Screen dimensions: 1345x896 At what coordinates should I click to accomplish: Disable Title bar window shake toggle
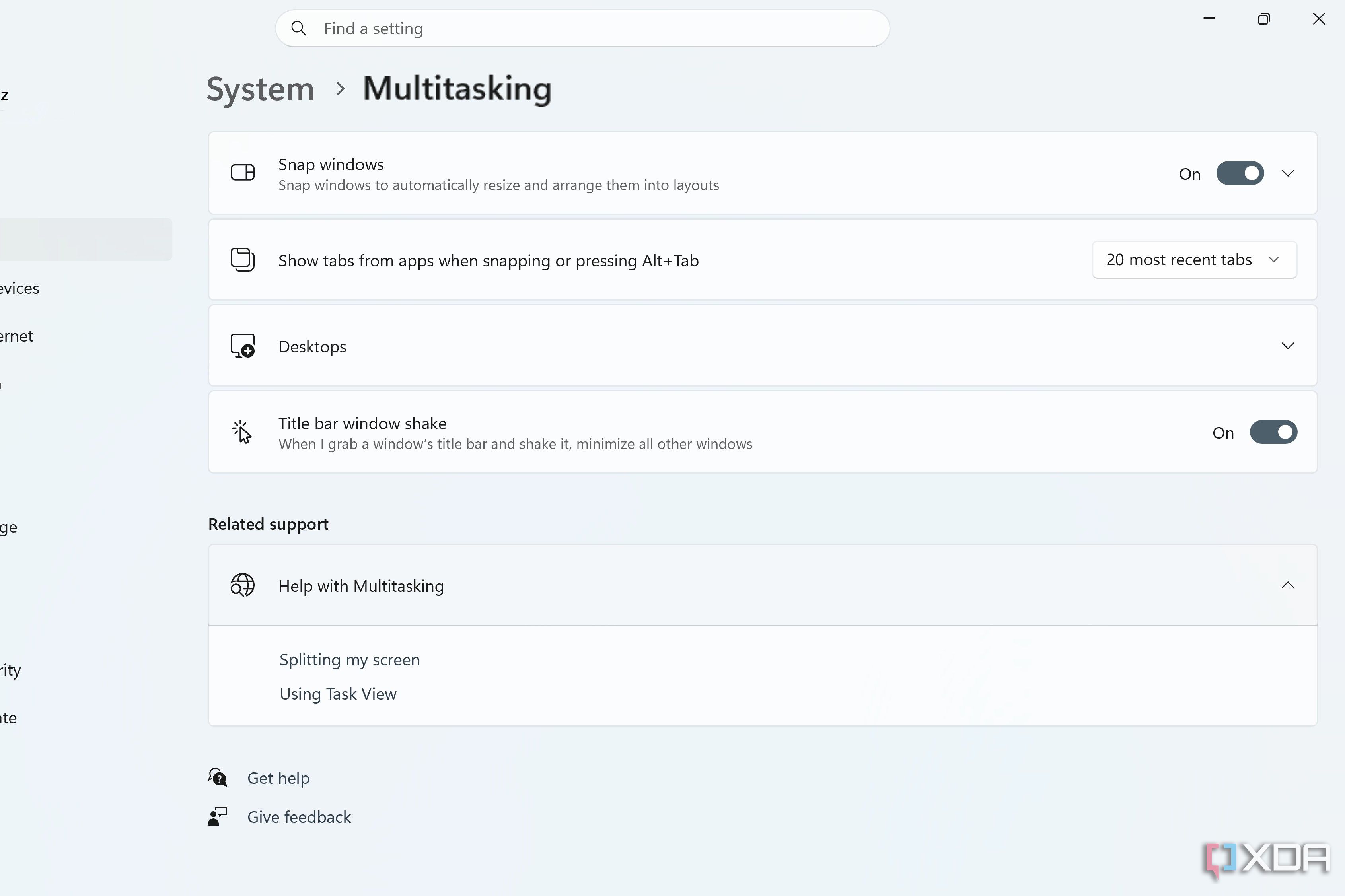(x=1273, y=432)
